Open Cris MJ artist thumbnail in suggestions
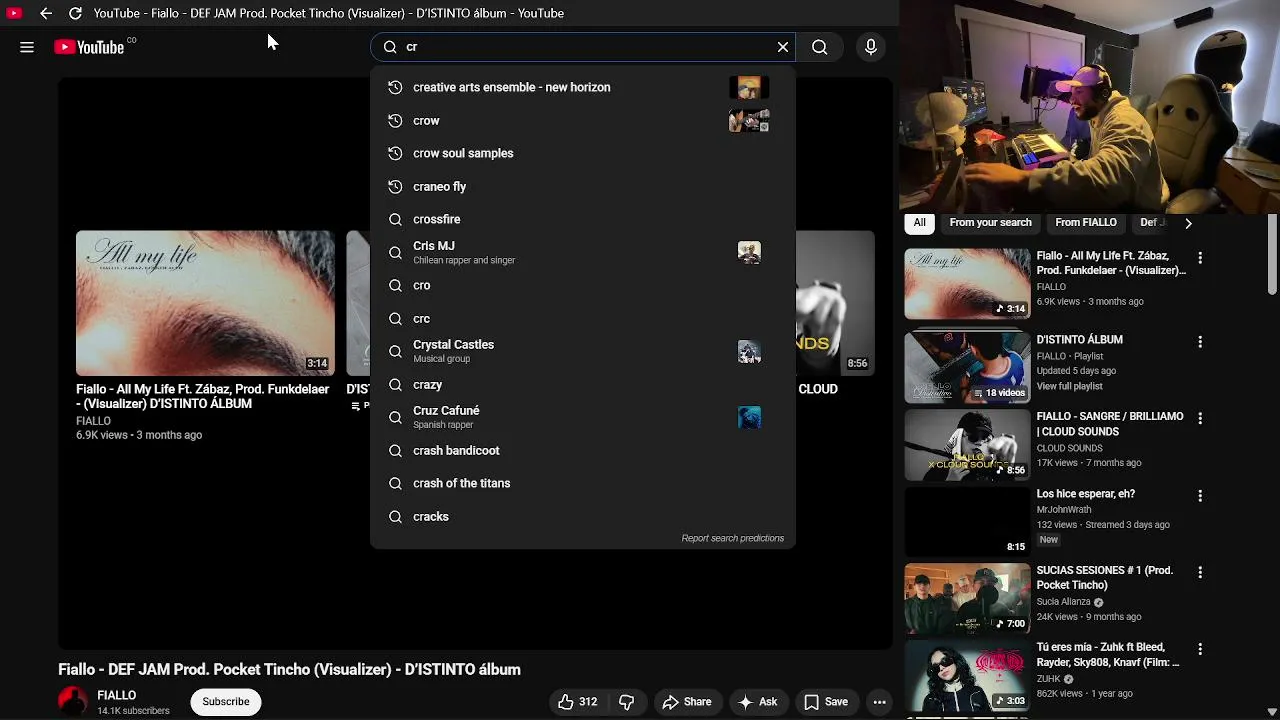This screenshot has height=720, width=1280. pos(749,252)
